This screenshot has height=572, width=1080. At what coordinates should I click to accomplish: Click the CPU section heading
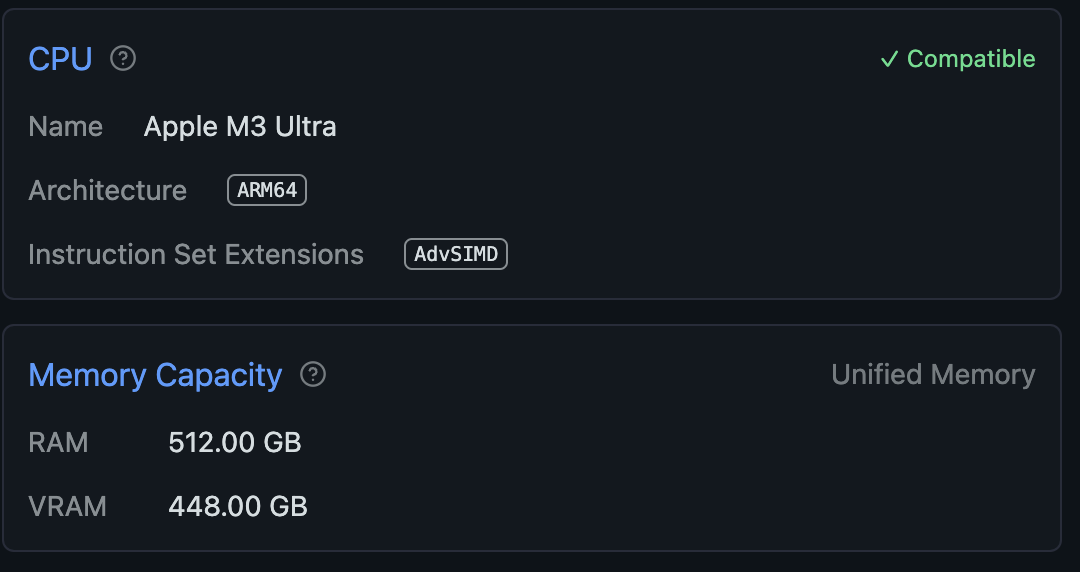pyautogui.click(x=60, y=59)
